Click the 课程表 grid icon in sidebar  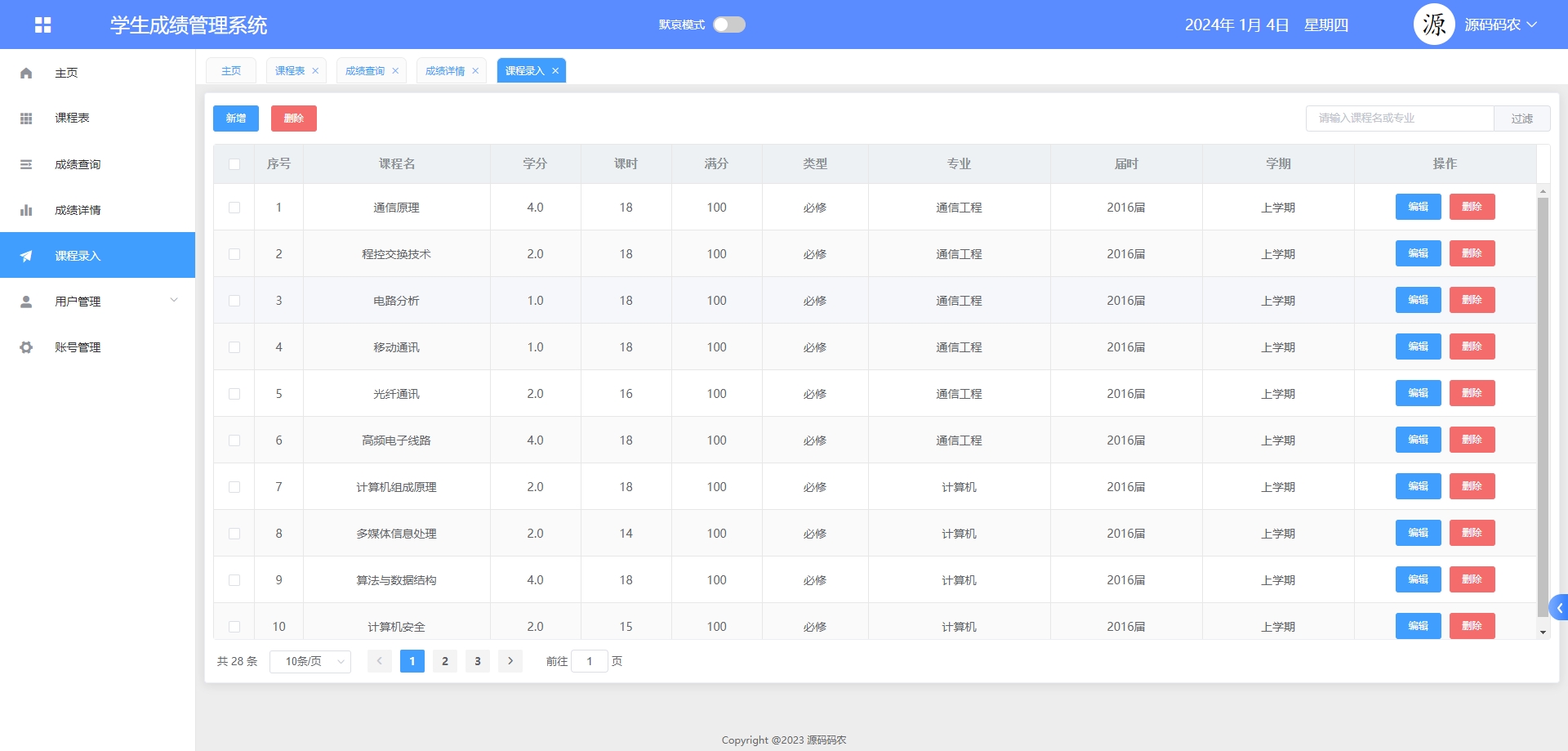pos(26,118)
